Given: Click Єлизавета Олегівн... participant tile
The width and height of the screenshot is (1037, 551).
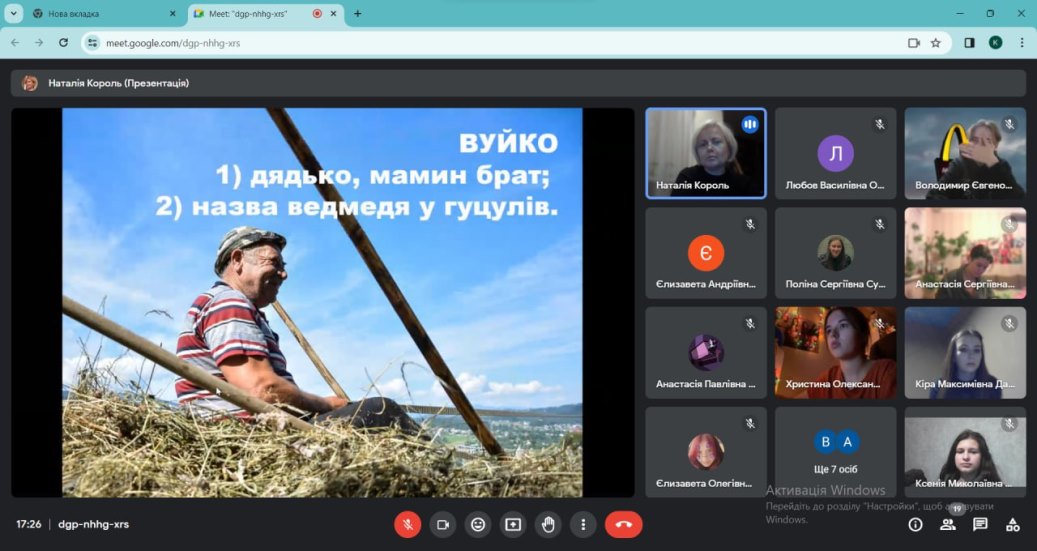Looking at the screenshot, I should (706, 452).
